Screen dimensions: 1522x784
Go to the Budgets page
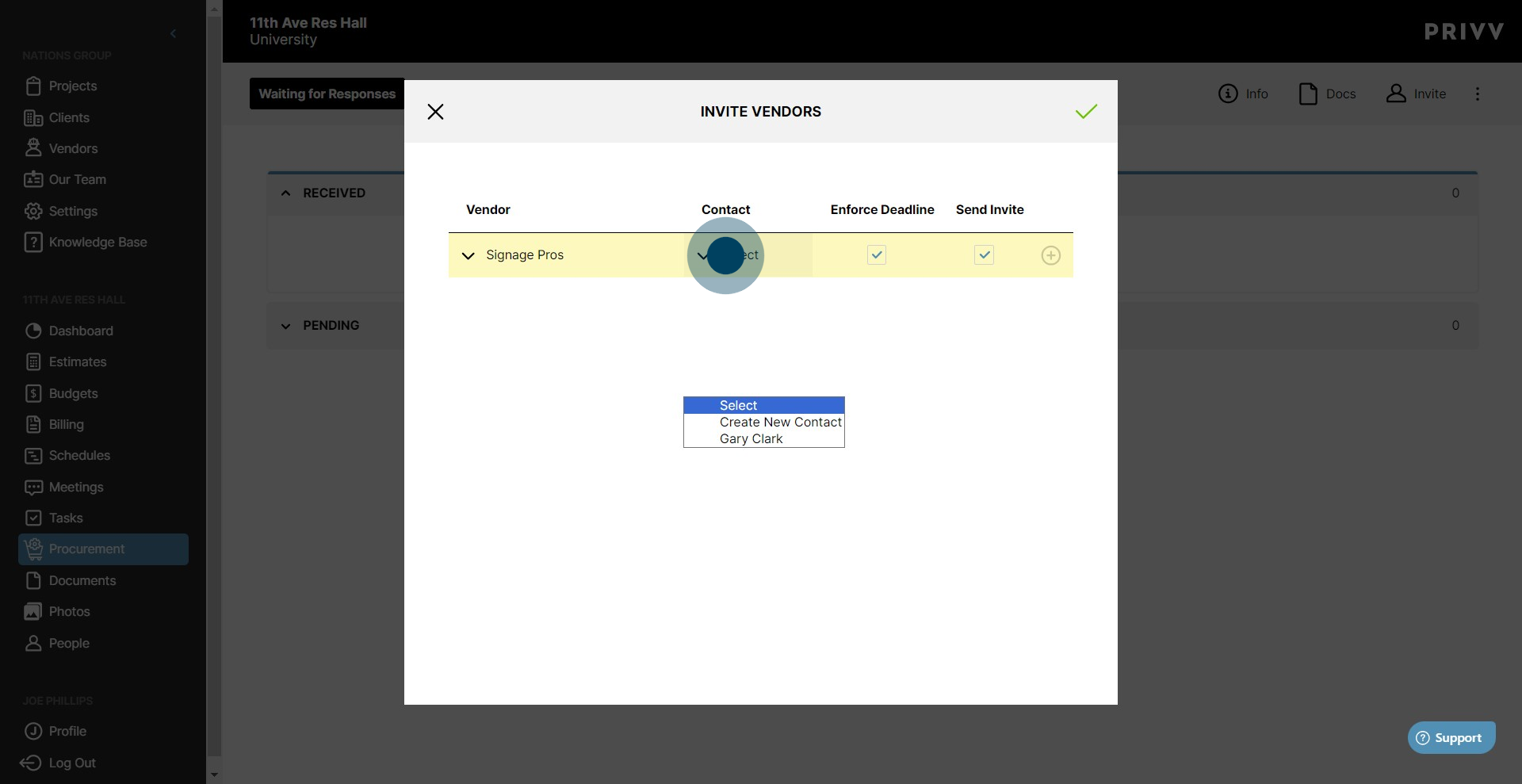[72, 393]
